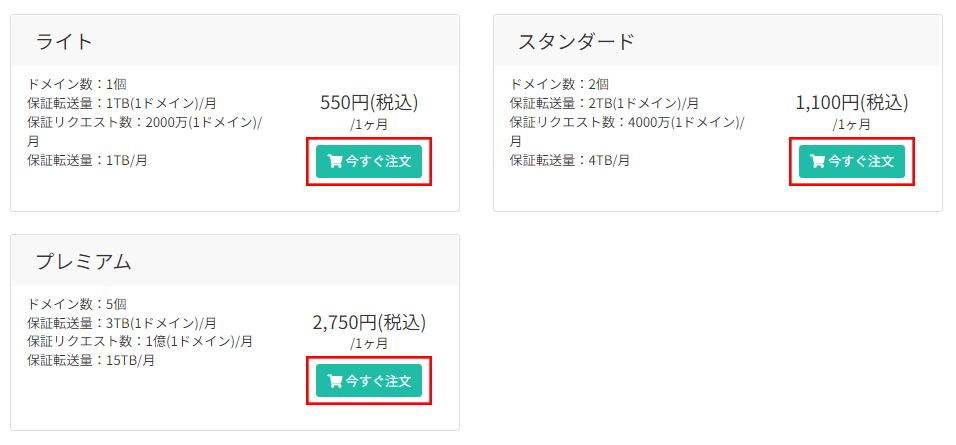Click the 1,100円(税込) price text
The image size is (956, 445).
tap(851, 102)
